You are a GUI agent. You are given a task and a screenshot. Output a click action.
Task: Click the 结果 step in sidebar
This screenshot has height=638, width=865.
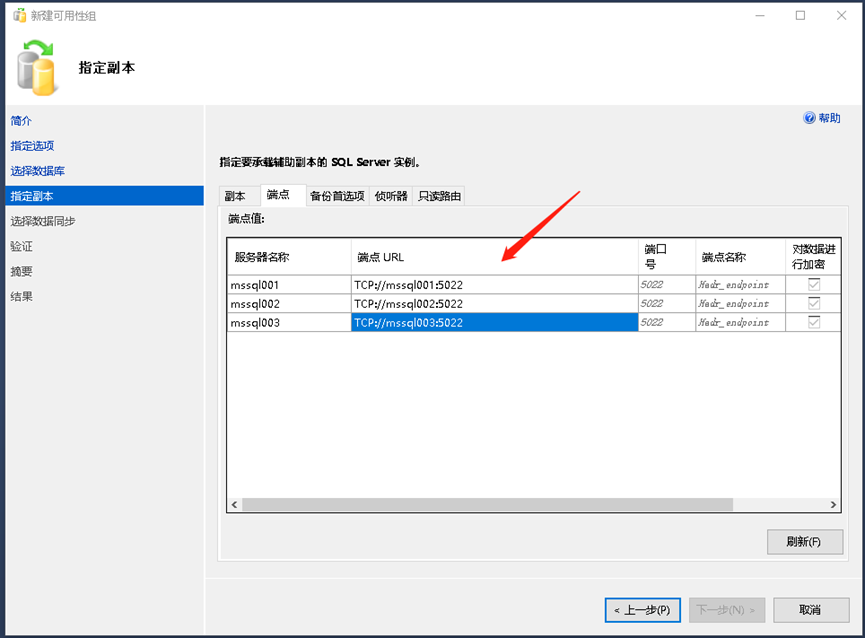21,297
